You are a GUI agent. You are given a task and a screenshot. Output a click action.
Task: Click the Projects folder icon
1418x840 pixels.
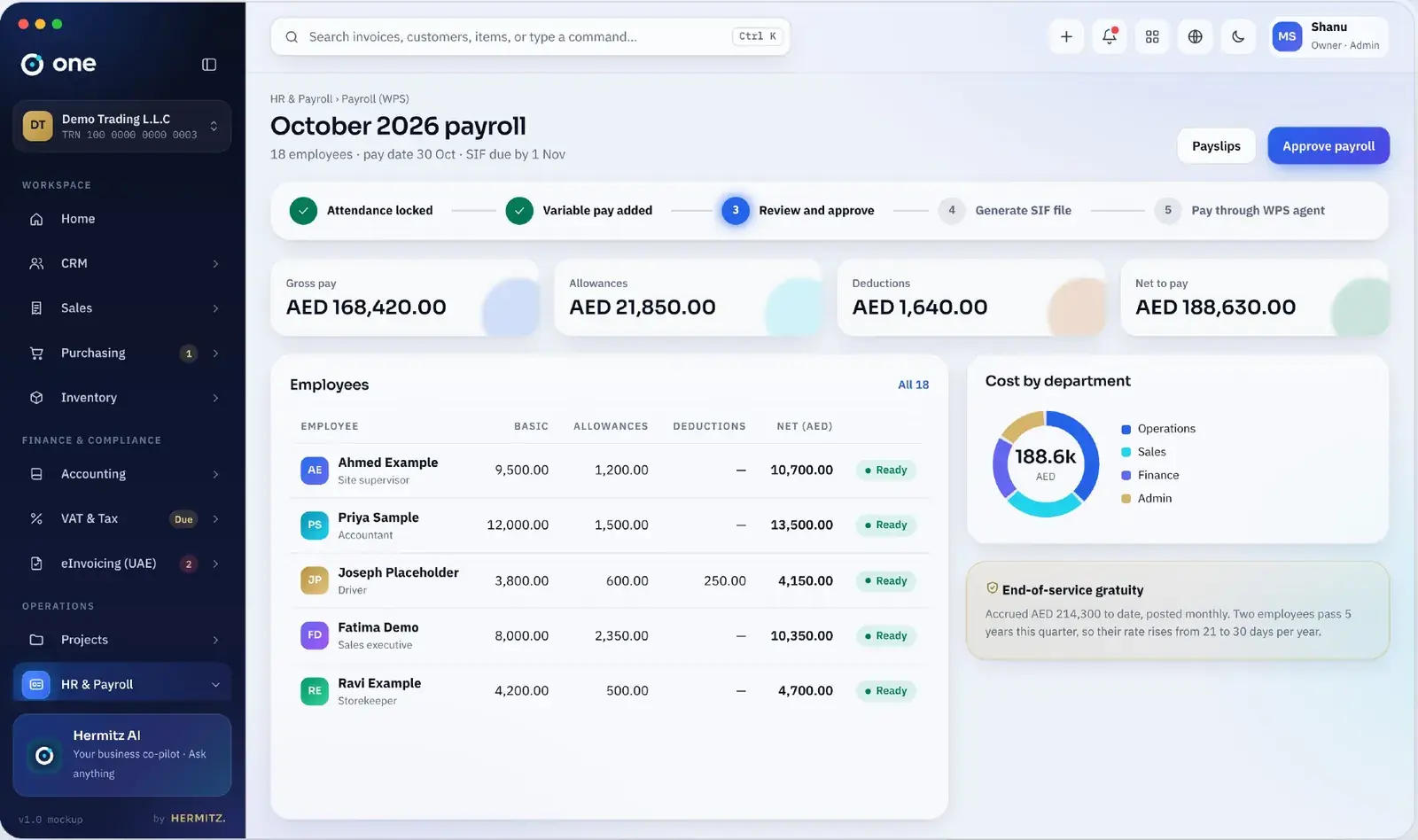point(36,640)
